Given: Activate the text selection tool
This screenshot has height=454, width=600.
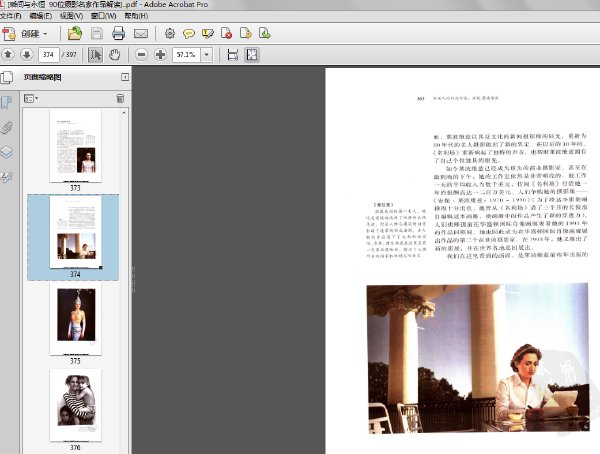Looking at the screenshot, I should [95, 55].
